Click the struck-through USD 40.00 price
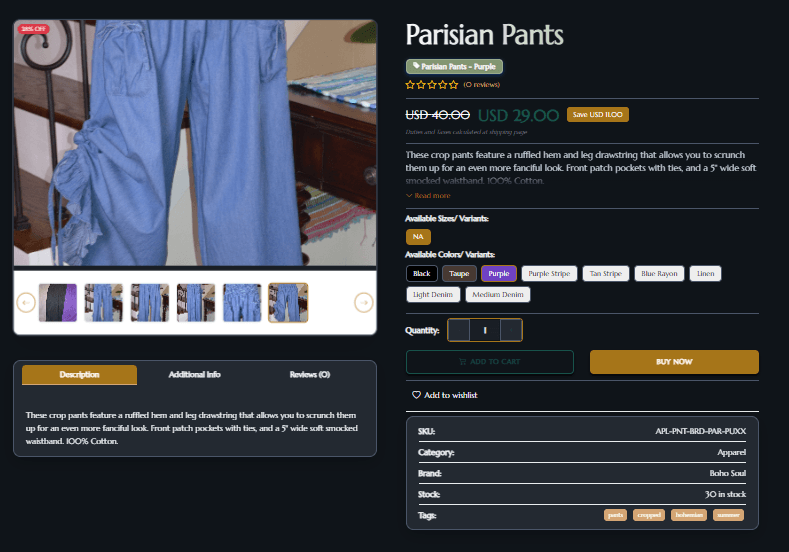The height and width of the screenshot is (552, 789). [438, 115]
